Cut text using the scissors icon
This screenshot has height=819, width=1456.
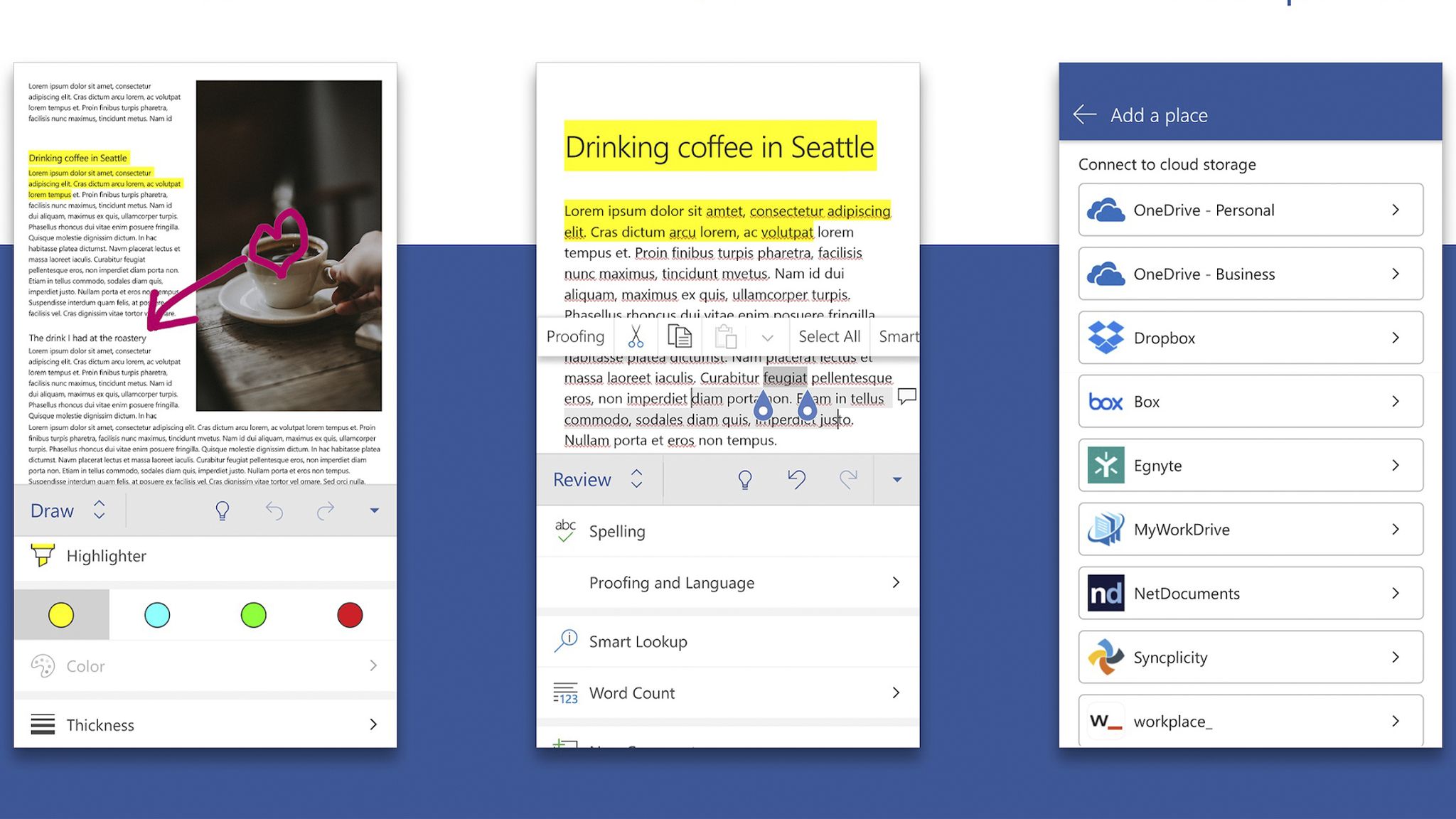[x=636, y=336]
